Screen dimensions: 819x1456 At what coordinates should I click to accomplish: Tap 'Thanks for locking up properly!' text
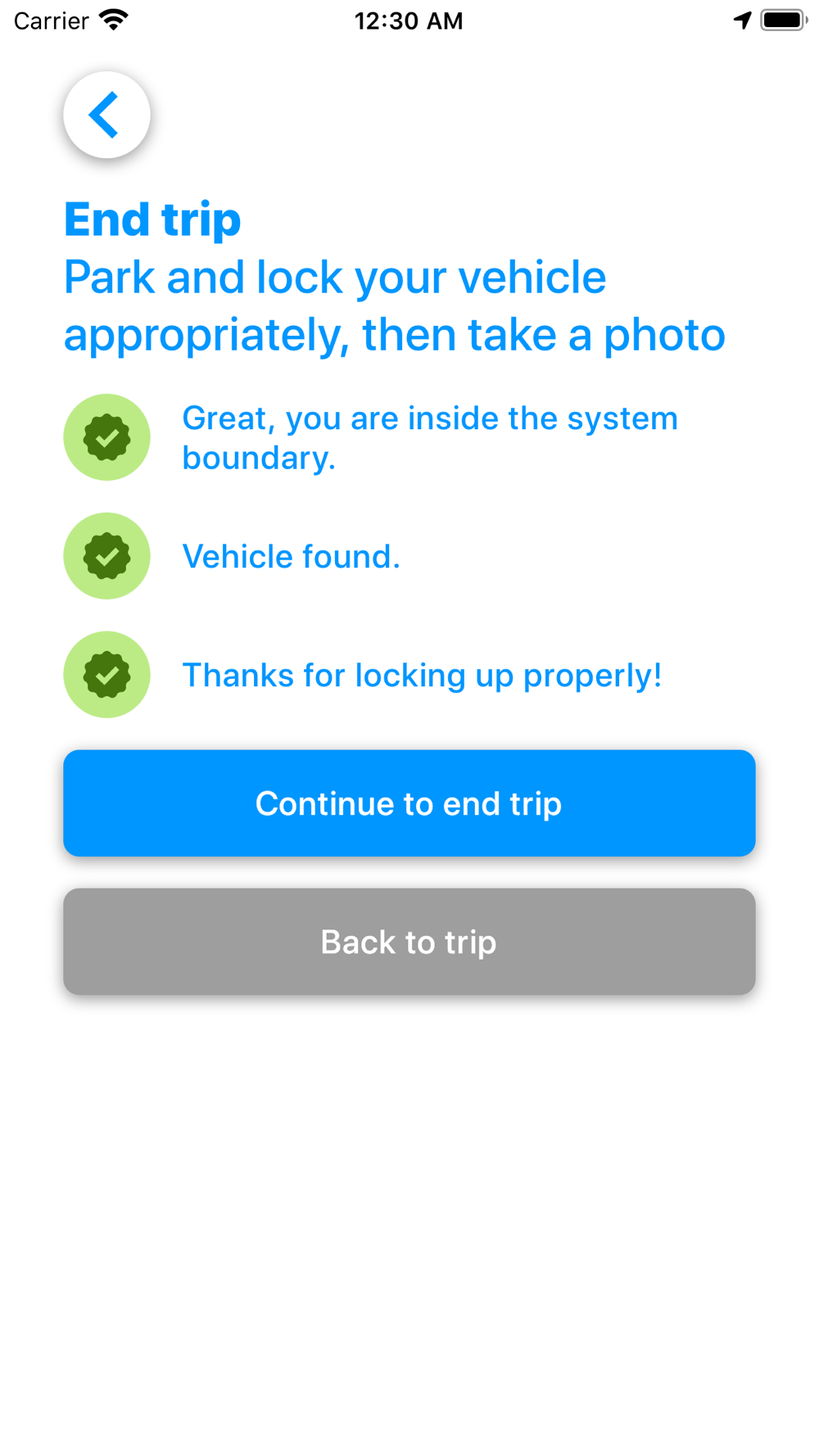pyautogui.click(x=422, y=676)
